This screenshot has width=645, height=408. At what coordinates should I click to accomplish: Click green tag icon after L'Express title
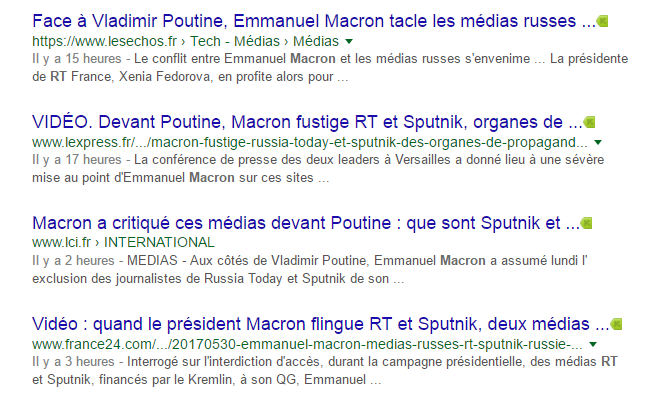point(589,123)
